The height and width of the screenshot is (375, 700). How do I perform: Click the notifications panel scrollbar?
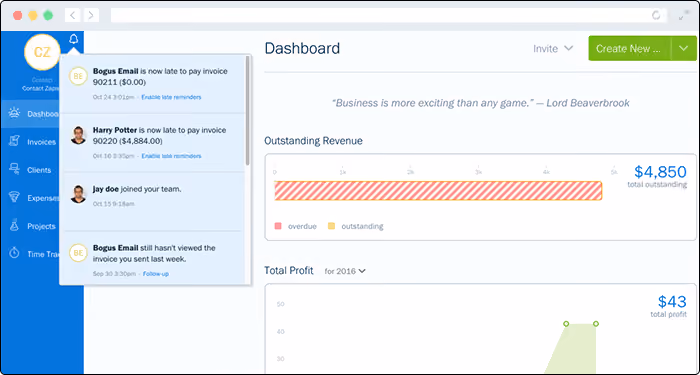[247, 111]
